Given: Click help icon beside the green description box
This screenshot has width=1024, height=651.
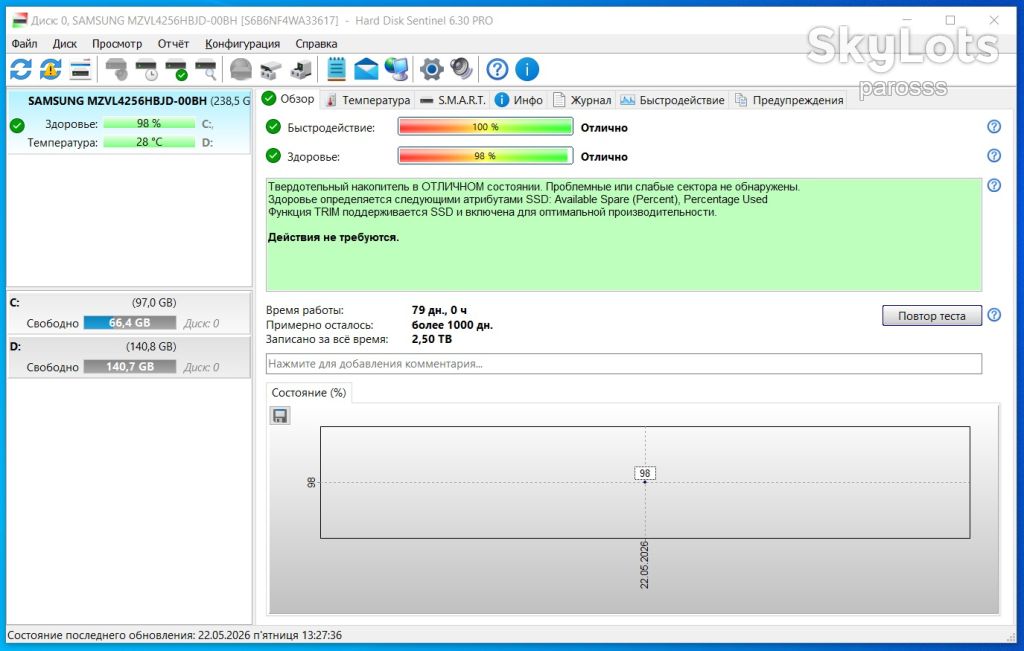Looking at the screenshot, I should click(x=994, y=185).
